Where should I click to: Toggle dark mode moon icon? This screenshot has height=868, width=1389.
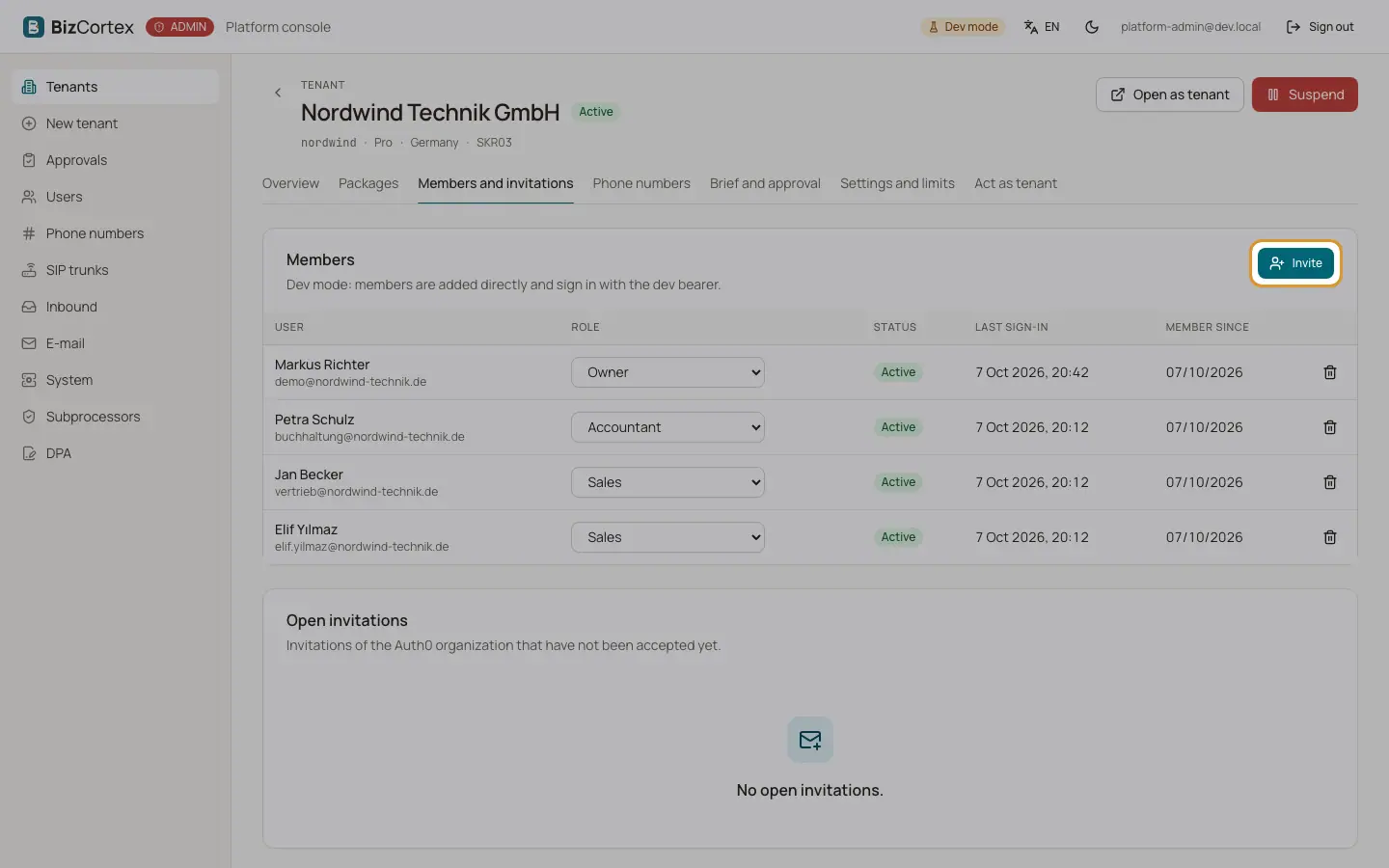pos(1092,27)
